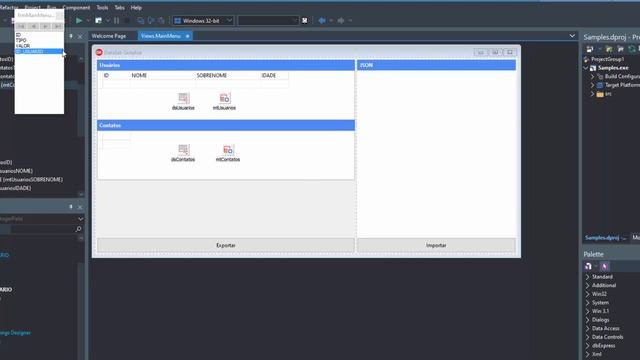Click the Object Inspector search field
The height and width of the screenshot is (360, 640).
coord(42,229)
